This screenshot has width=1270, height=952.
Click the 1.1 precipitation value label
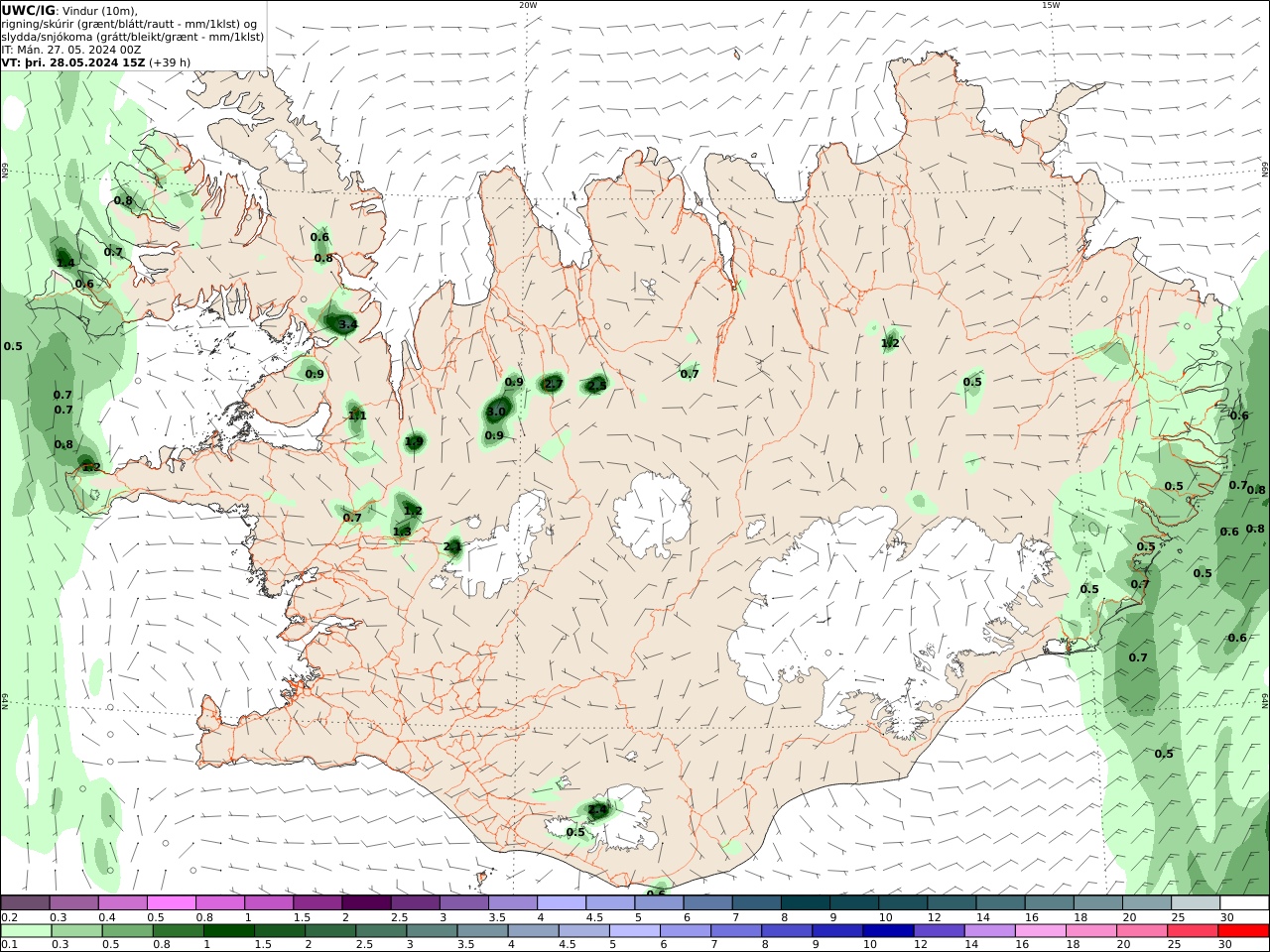(357, 416)
